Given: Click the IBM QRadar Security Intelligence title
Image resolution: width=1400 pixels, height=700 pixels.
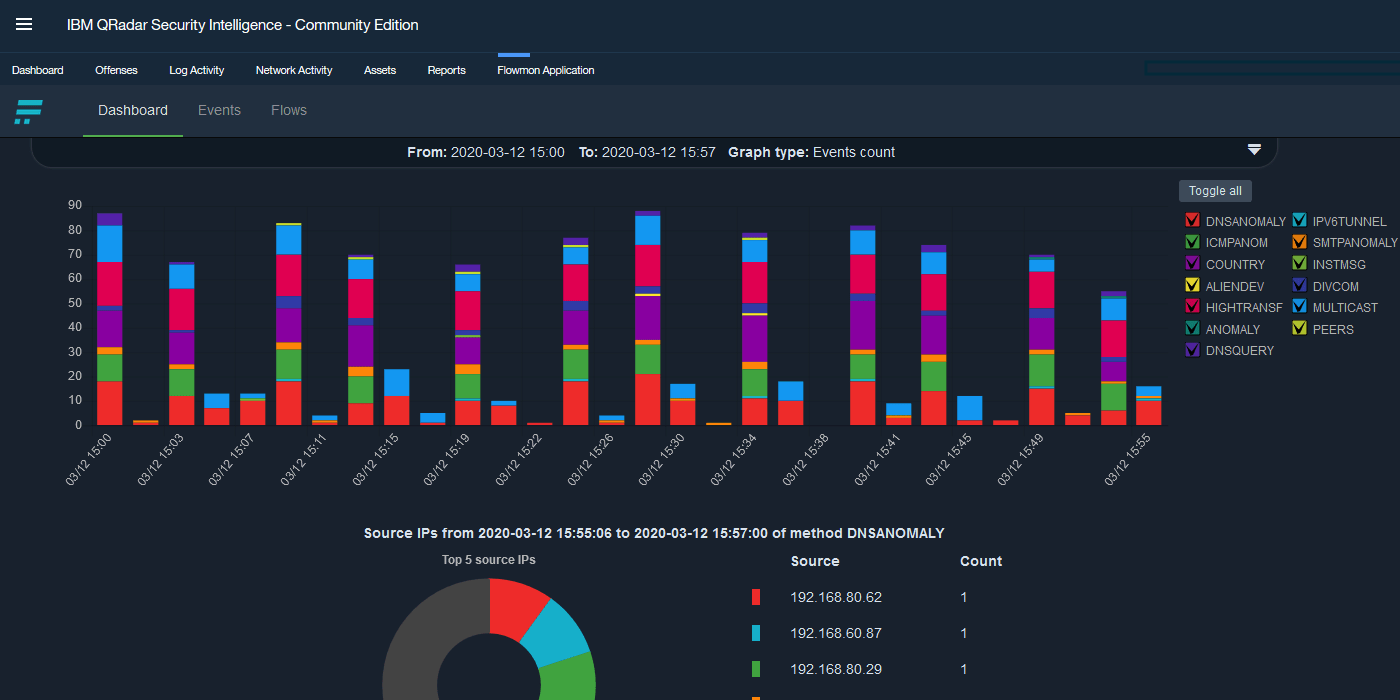Looking at the screenshot, I should (x=243, y=25).
